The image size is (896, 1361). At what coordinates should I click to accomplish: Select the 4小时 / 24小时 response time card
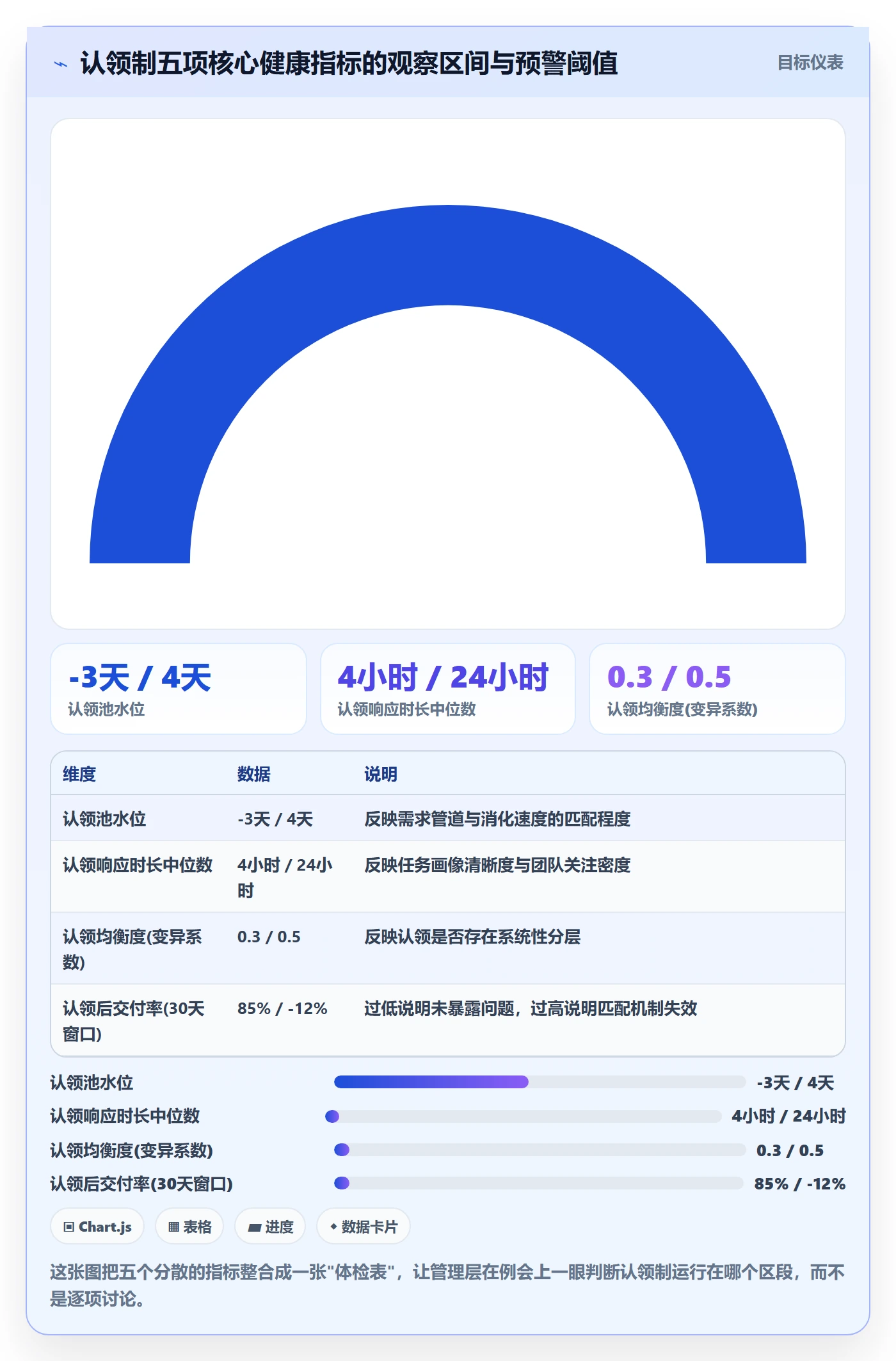pyautogui.click(x=448, y=689)
